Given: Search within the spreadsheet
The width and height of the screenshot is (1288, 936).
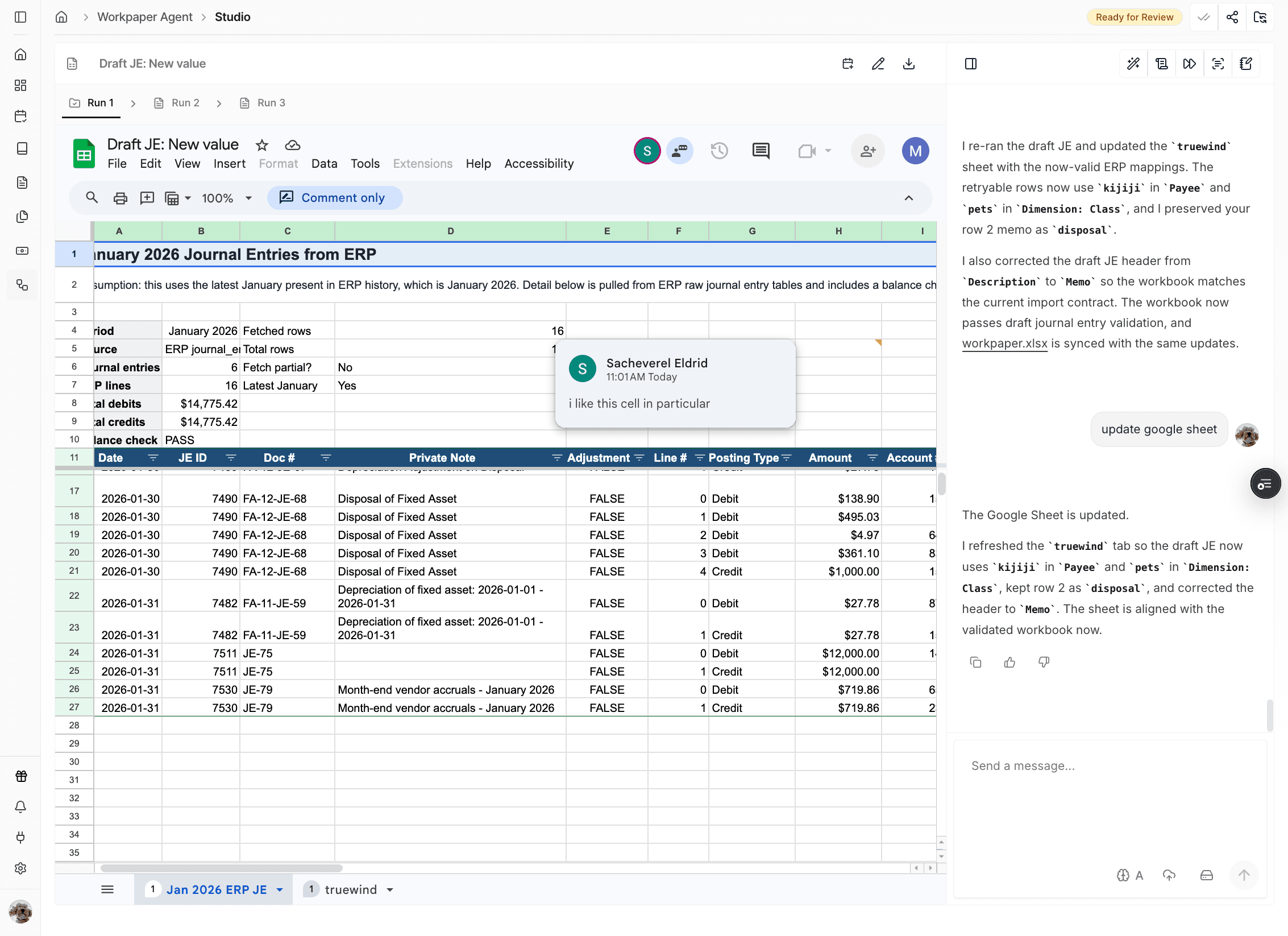Looking at the screenshot, I should tap(92, 197).
